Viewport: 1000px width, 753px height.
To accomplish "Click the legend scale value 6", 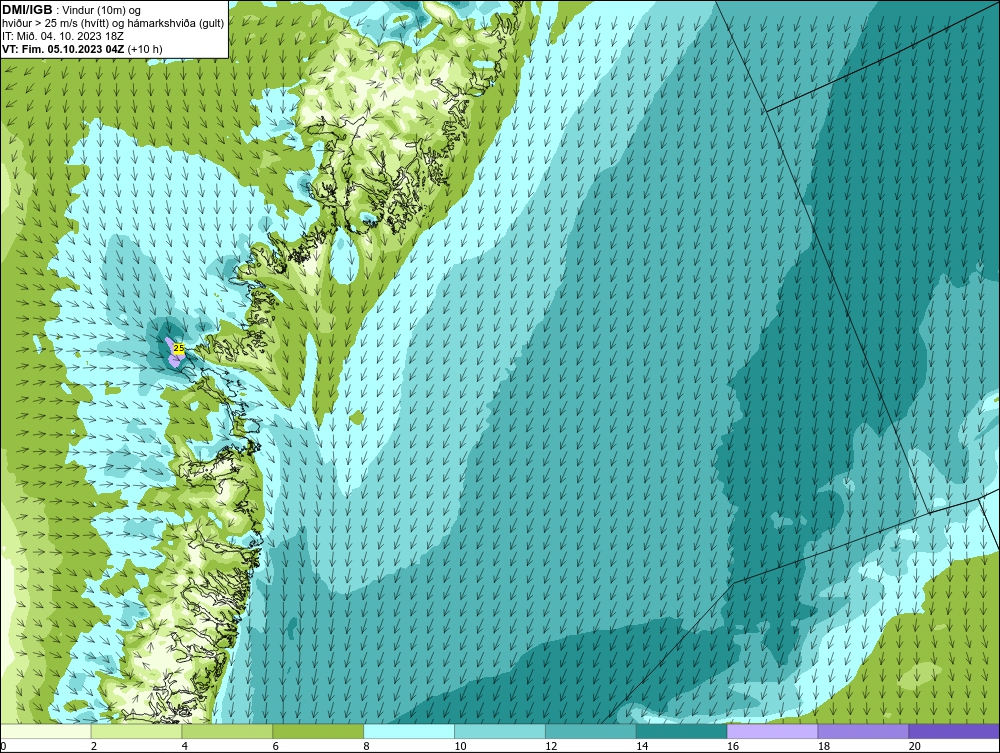I will tap(276, 746).
